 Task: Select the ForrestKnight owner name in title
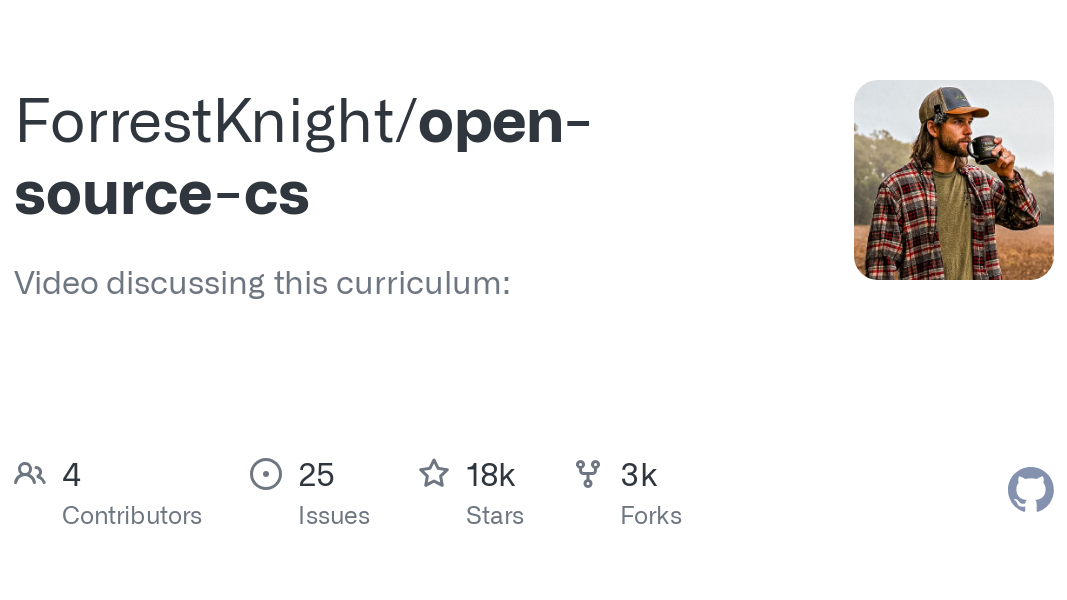pos(204,122)
